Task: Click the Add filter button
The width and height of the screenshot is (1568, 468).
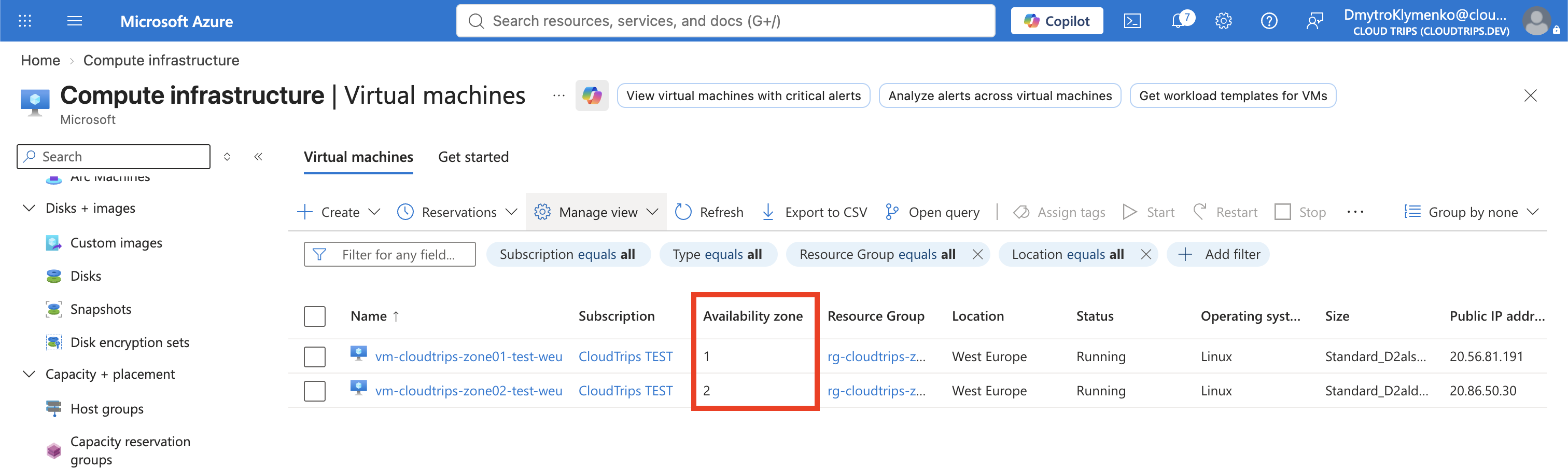Action: (1219, 254)
